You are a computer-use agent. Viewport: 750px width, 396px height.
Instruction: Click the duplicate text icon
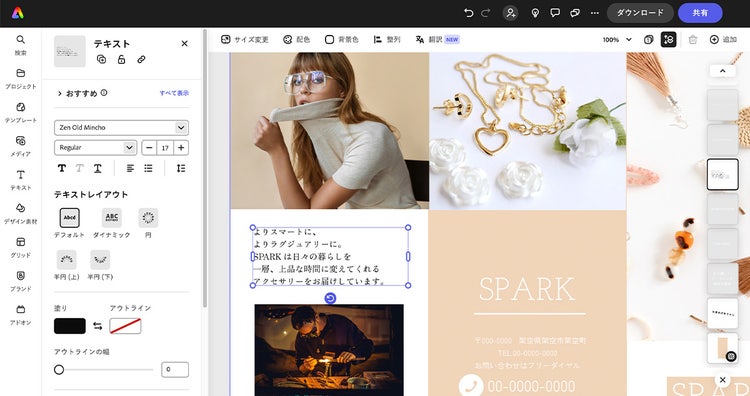pyautogui.click(x=101, y=59)
